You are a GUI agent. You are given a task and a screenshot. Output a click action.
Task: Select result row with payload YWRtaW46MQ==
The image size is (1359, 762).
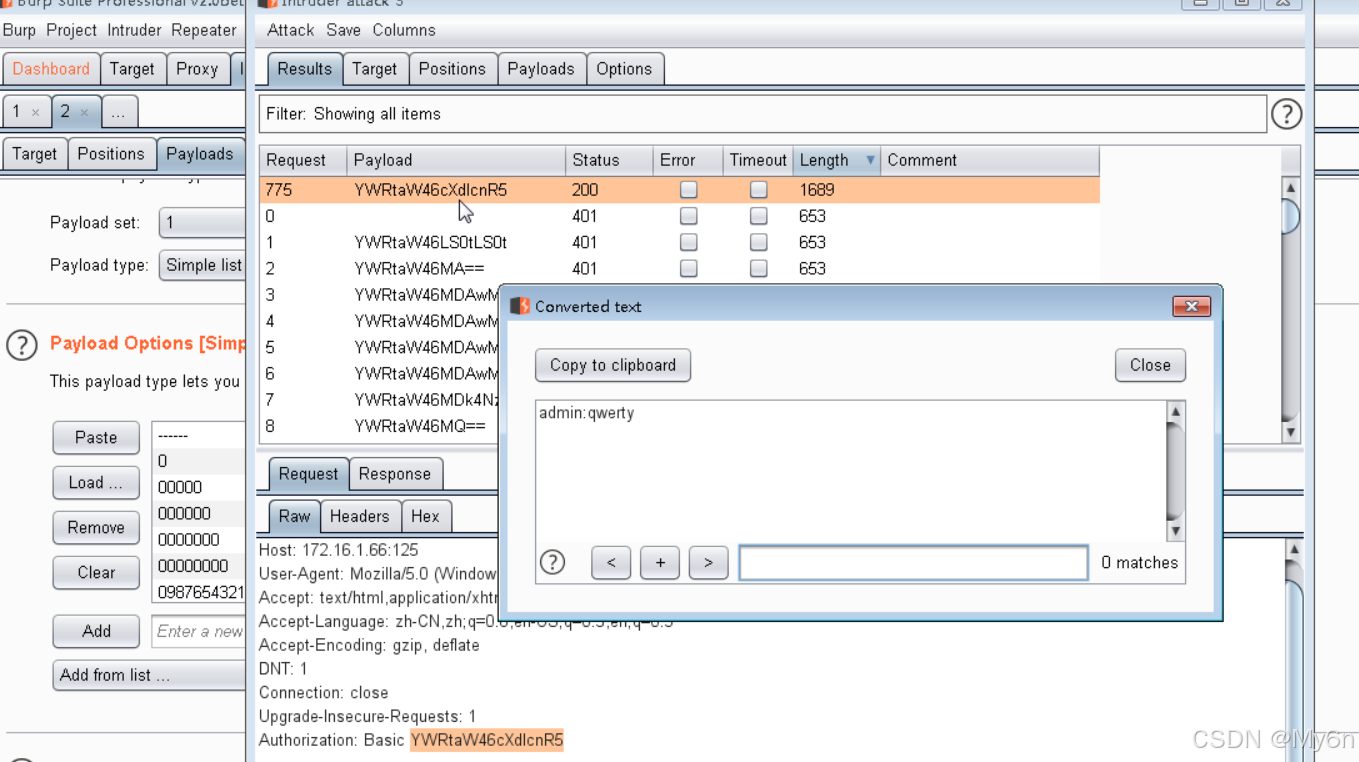(379, 426)
